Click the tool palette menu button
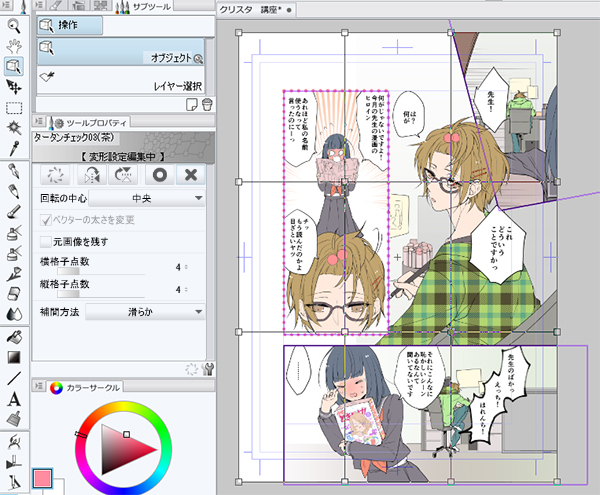The width and height of the screenshot is (600, 495). click(6, 5)
